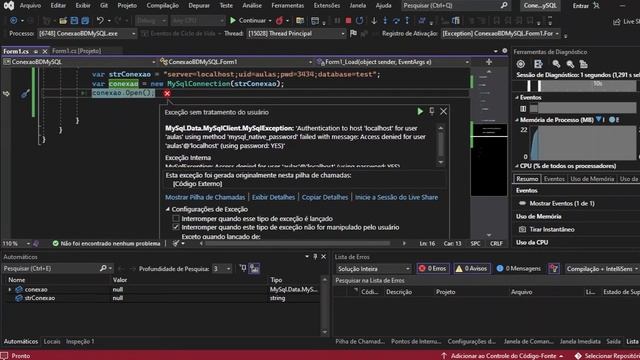Toggle the 0 Mensagens filter
The height and width of the screenshot is (360, 640).
(x=518, y=268)
